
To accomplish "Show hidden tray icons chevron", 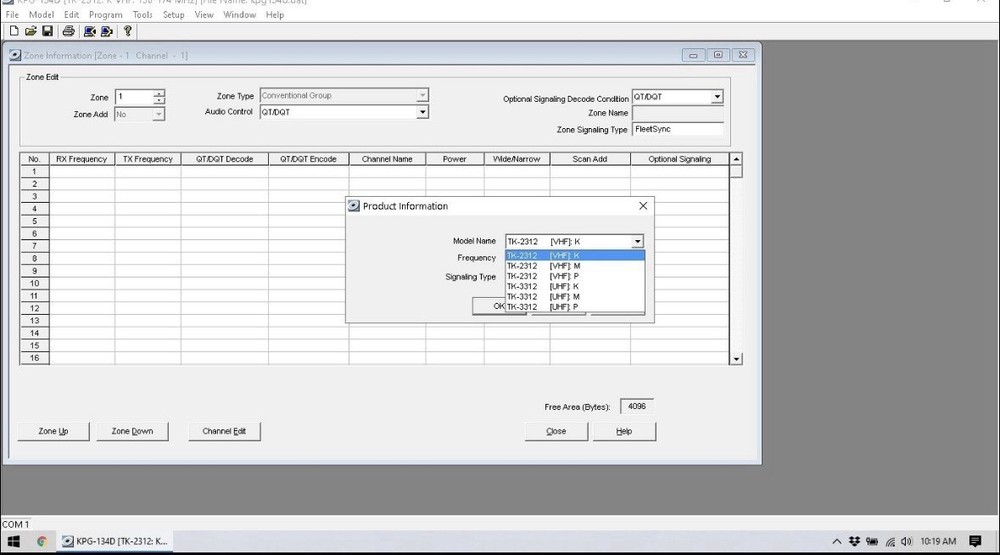I will pos(837,542).
